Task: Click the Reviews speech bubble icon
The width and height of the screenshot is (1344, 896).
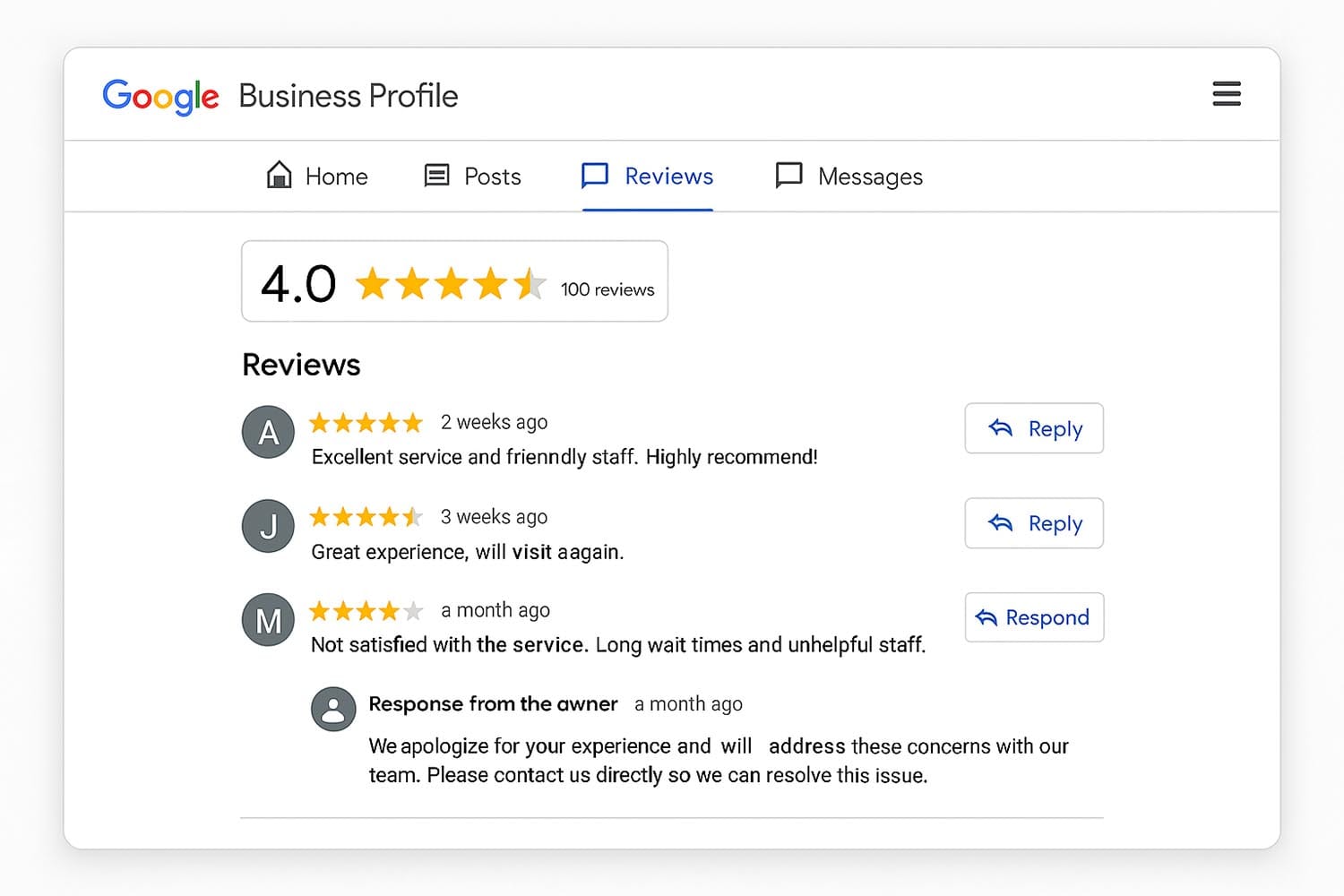Action: (x=594, y=175)
